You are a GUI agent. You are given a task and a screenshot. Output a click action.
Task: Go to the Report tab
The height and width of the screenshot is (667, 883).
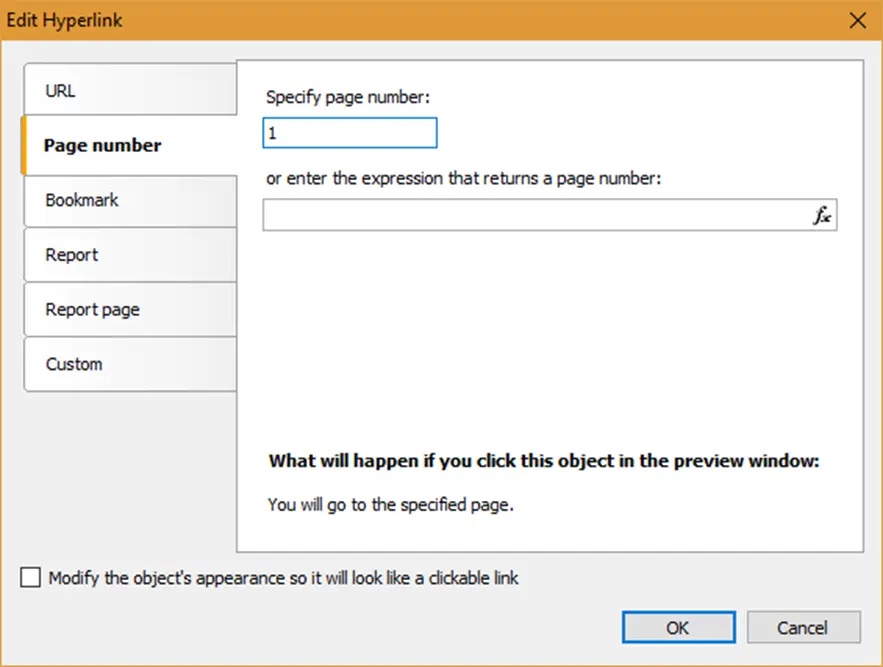129,255
